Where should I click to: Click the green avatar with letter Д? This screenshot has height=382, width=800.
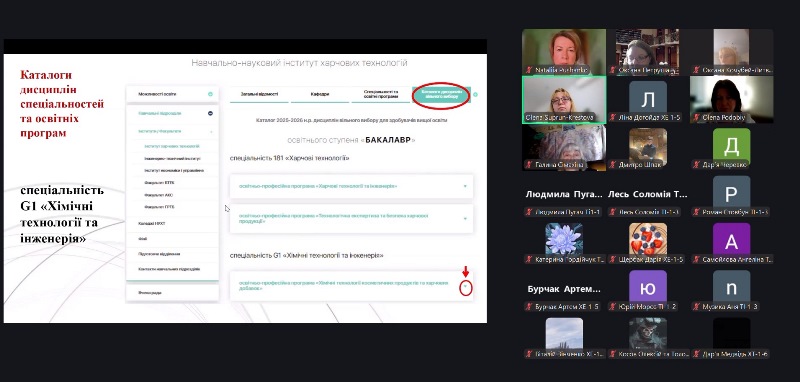click(x=731, y=146)
